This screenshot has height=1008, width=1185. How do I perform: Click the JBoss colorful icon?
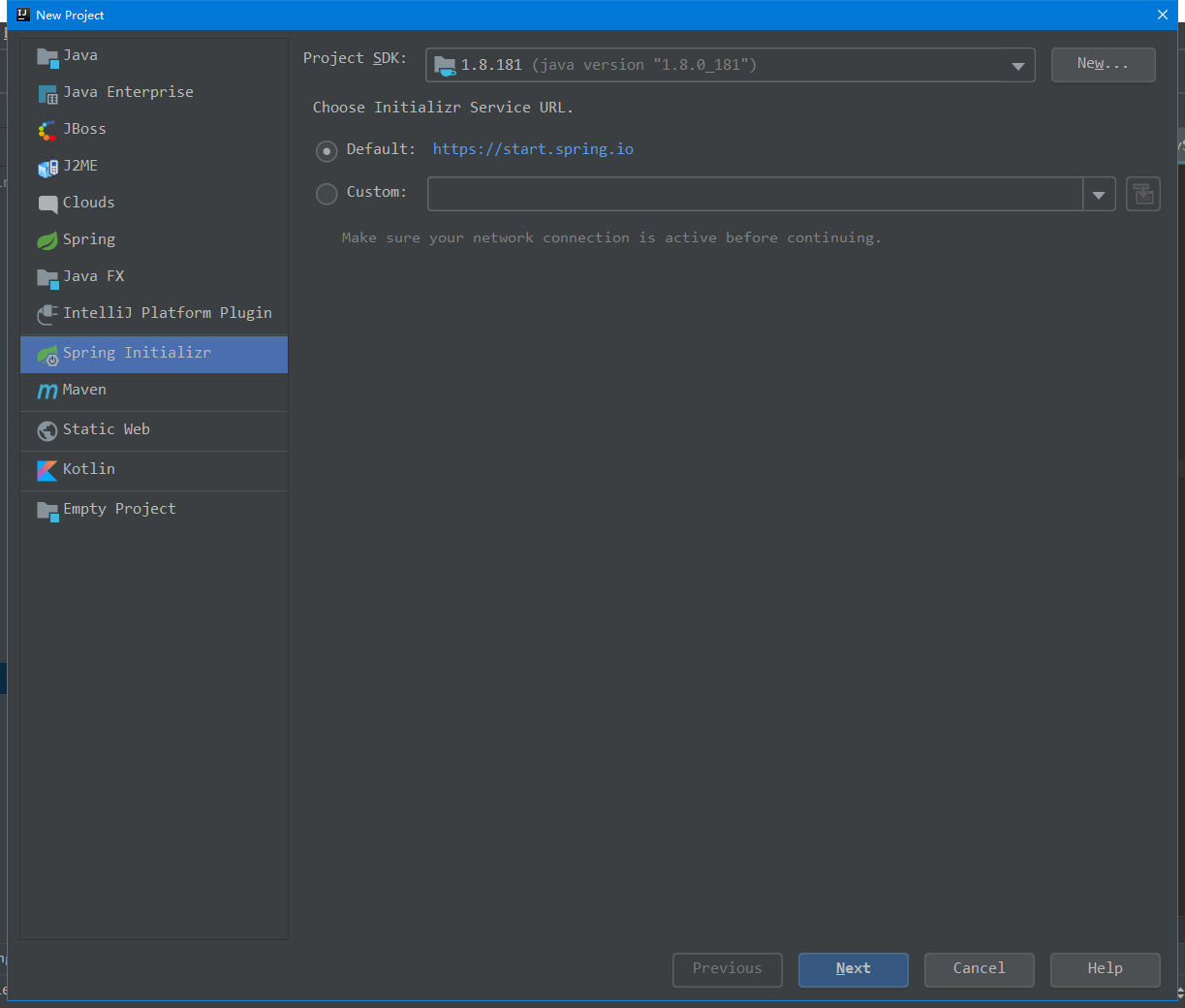pos(47,131)
